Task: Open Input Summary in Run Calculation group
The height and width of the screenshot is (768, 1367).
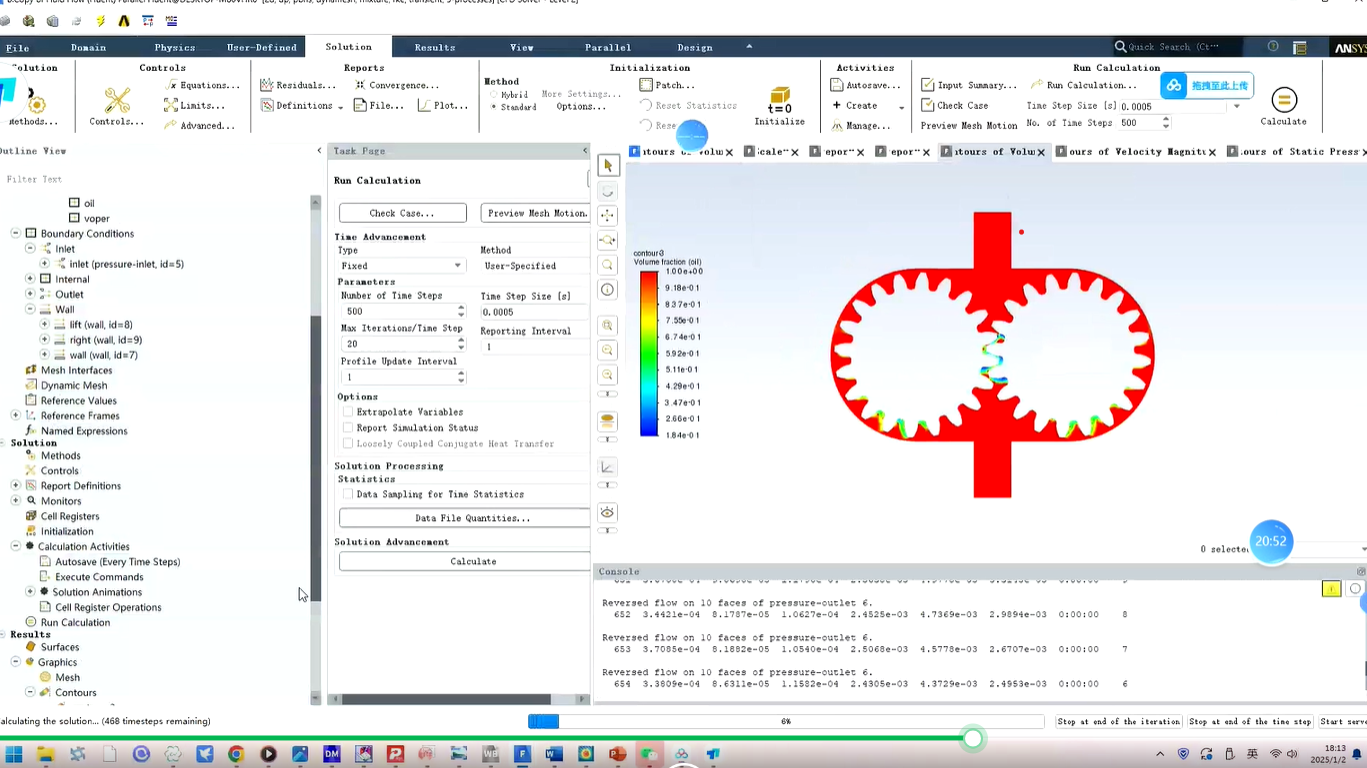Action: click(969, 85)
